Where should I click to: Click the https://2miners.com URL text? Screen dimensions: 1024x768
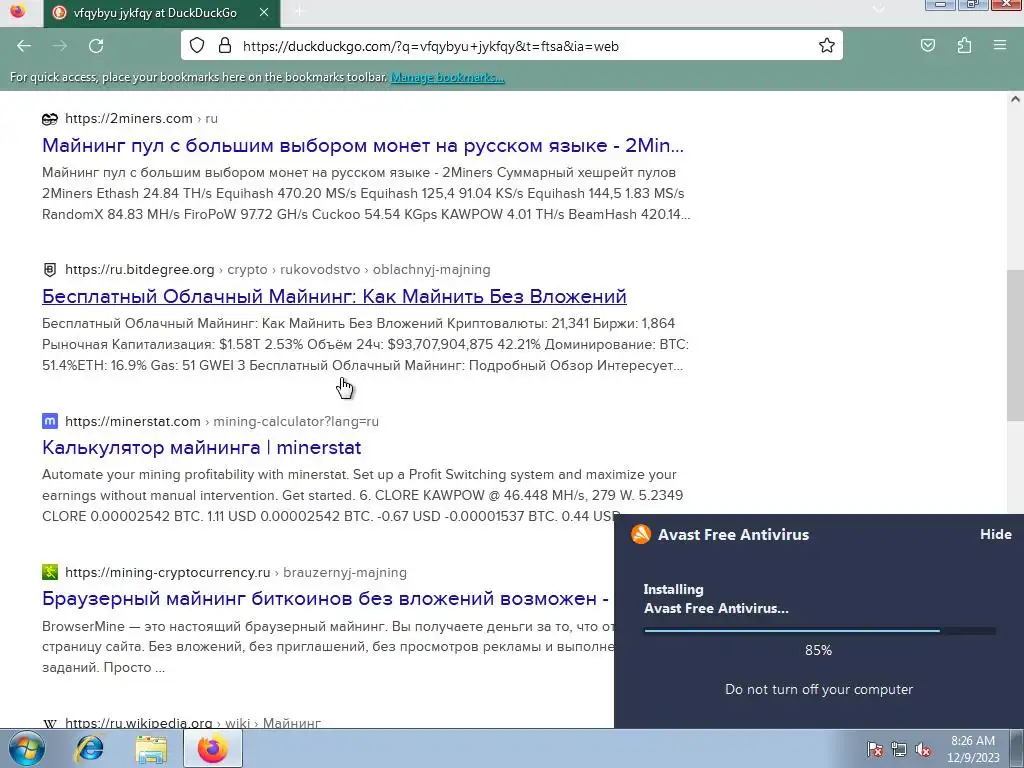(x=129, y=119)
